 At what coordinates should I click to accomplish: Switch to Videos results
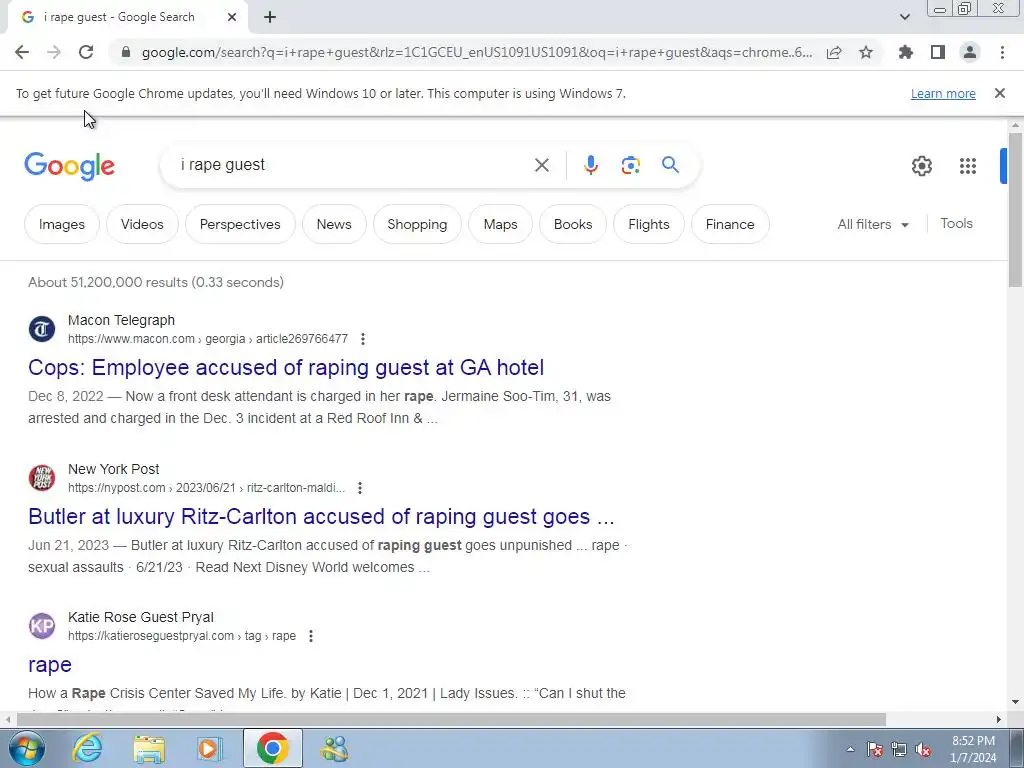coord(142,224)
